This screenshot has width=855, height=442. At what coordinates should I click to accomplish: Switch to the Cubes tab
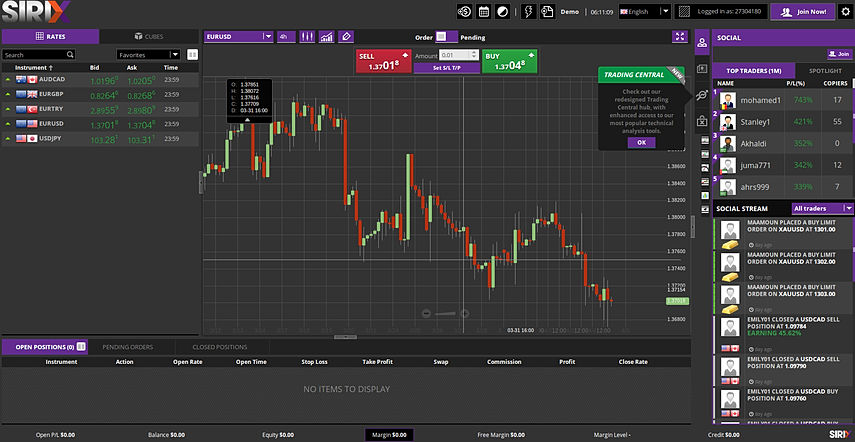point(149,37)
